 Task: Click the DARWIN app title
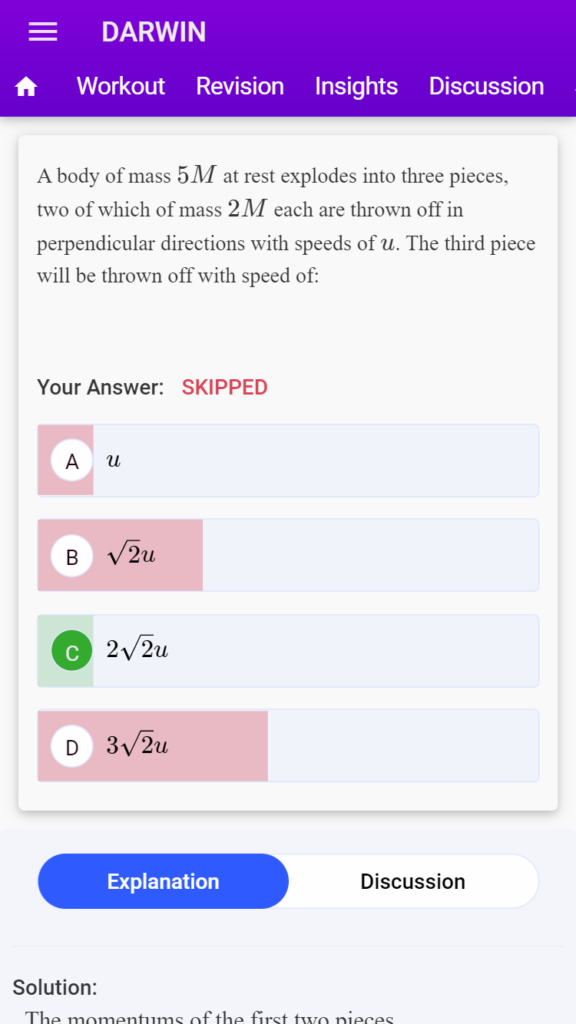coord(153,32)
